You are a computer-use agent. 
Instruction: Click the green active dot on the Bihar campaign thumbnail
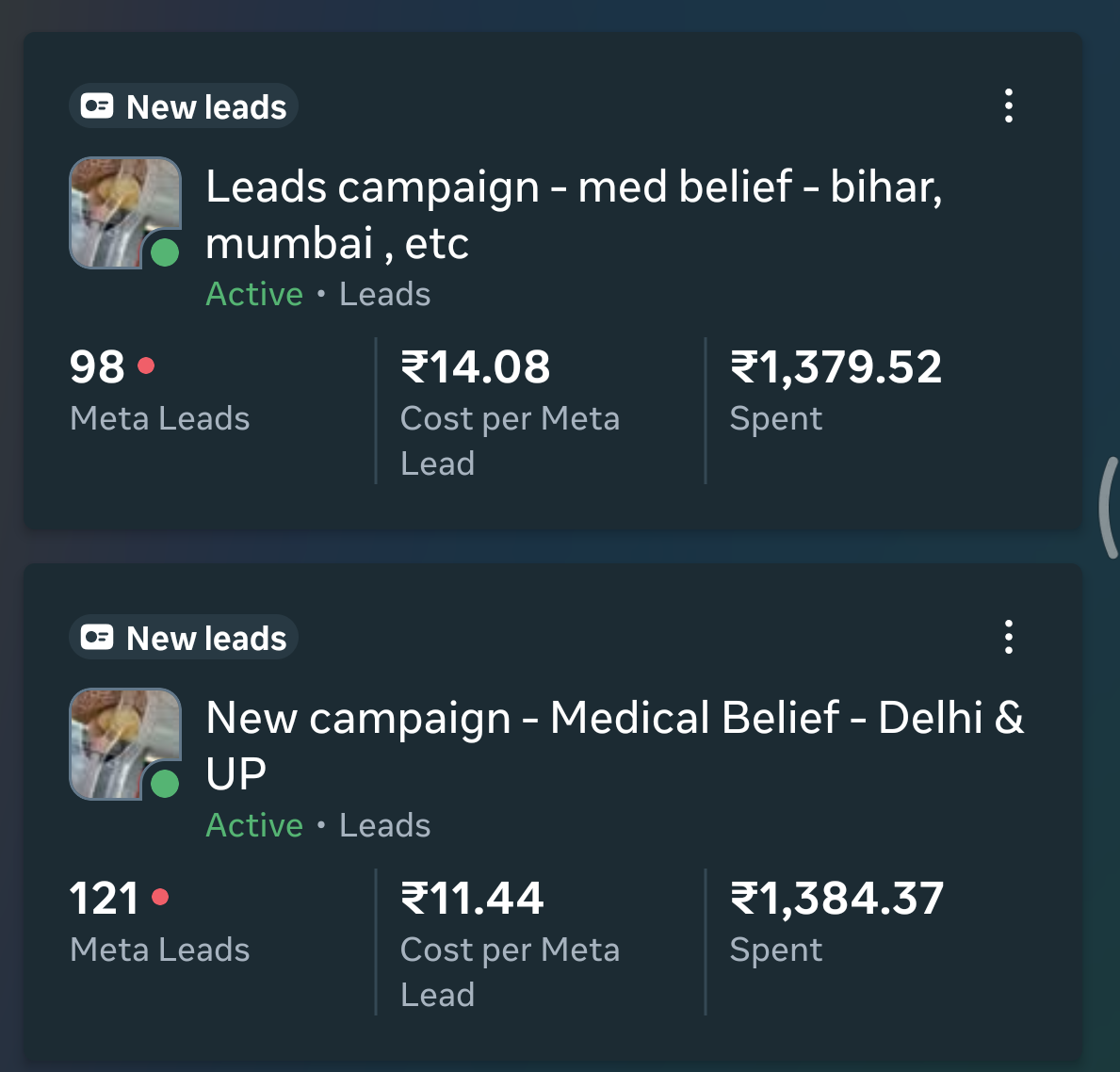tap(165, 252)
